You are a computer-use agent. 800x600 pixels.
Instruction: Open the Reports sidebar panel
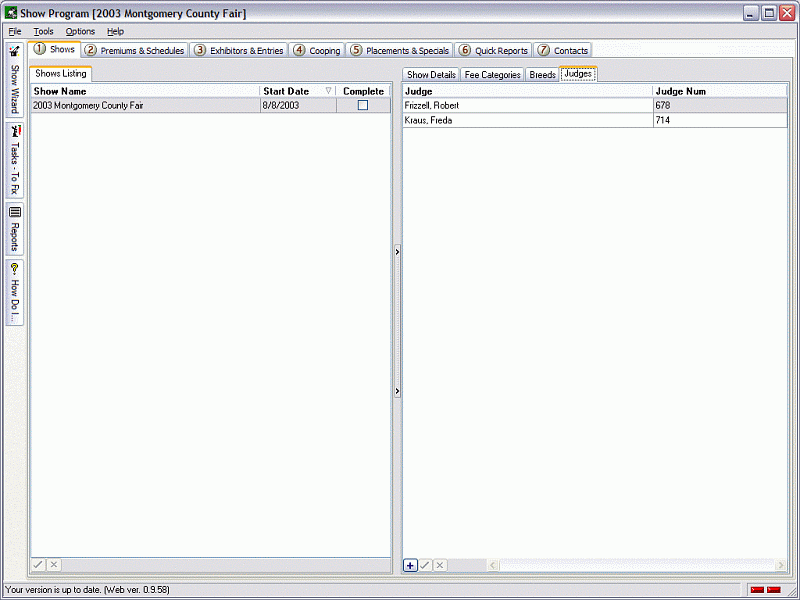pos(15,229)
